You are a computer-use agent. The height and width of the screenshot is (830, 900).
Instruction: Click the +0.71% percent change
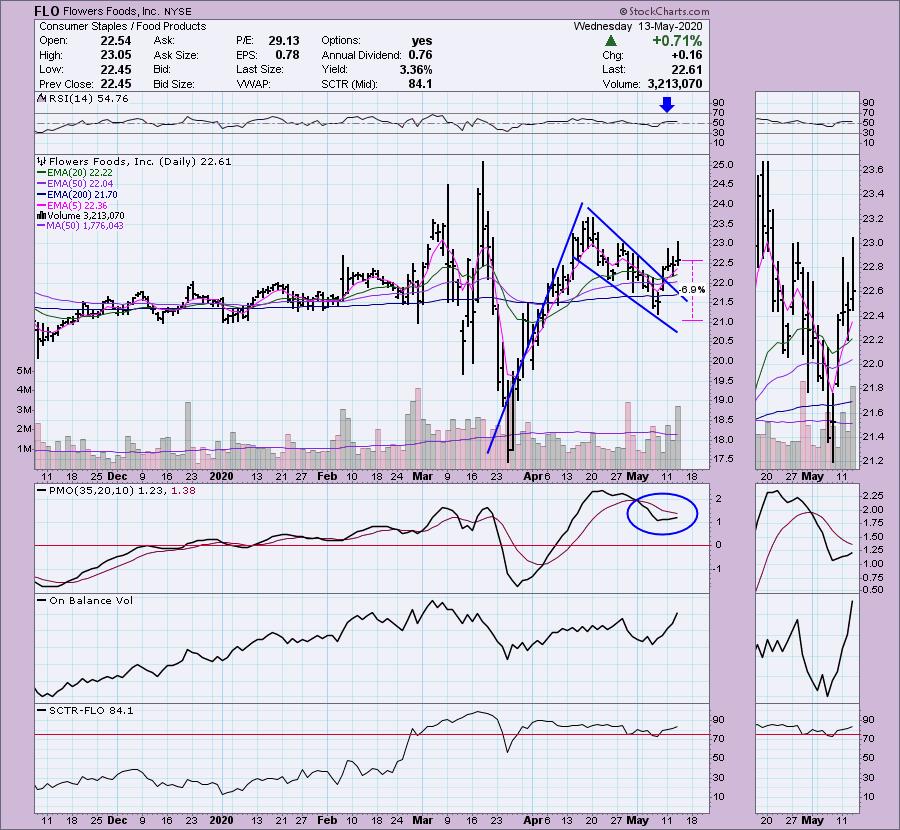677,41
